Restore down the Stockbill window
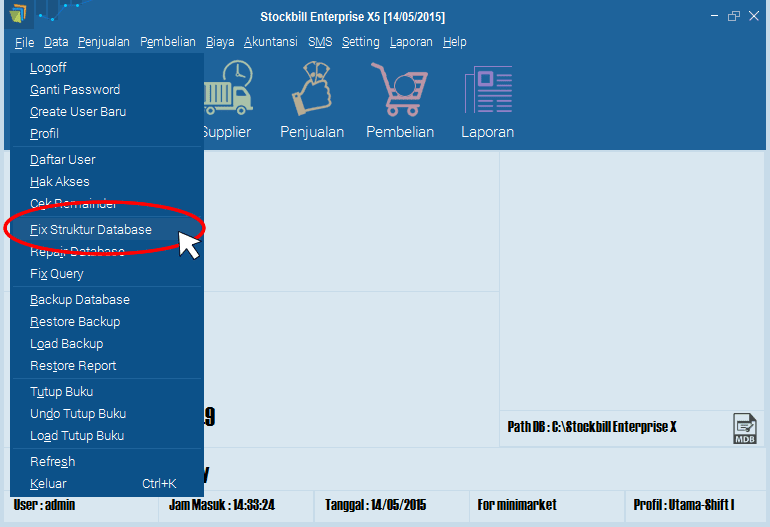Image resolution: width=770 pixels, height=527 pixels. [x=734, y=16]
